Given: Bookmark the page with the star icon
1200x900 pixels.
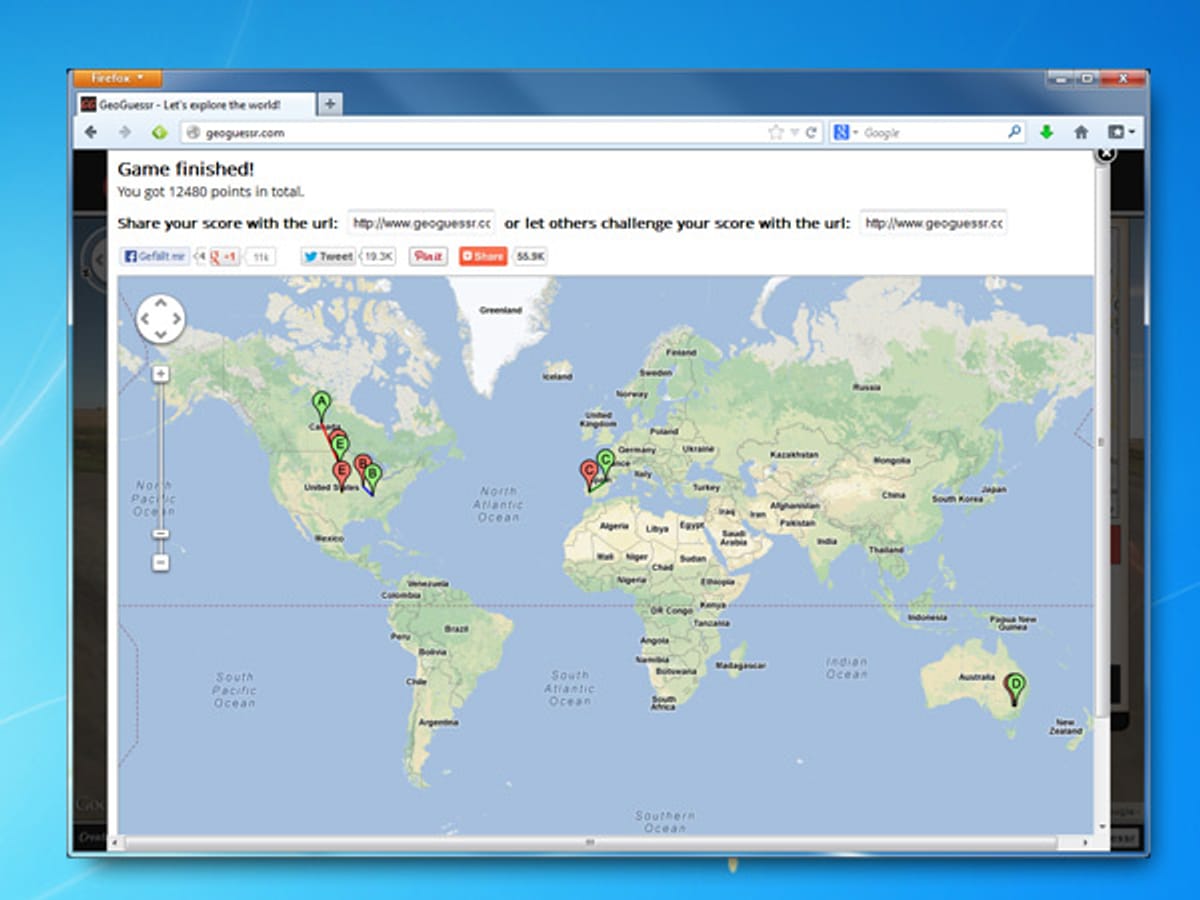Looking at the screenshot, I should 775,131.
